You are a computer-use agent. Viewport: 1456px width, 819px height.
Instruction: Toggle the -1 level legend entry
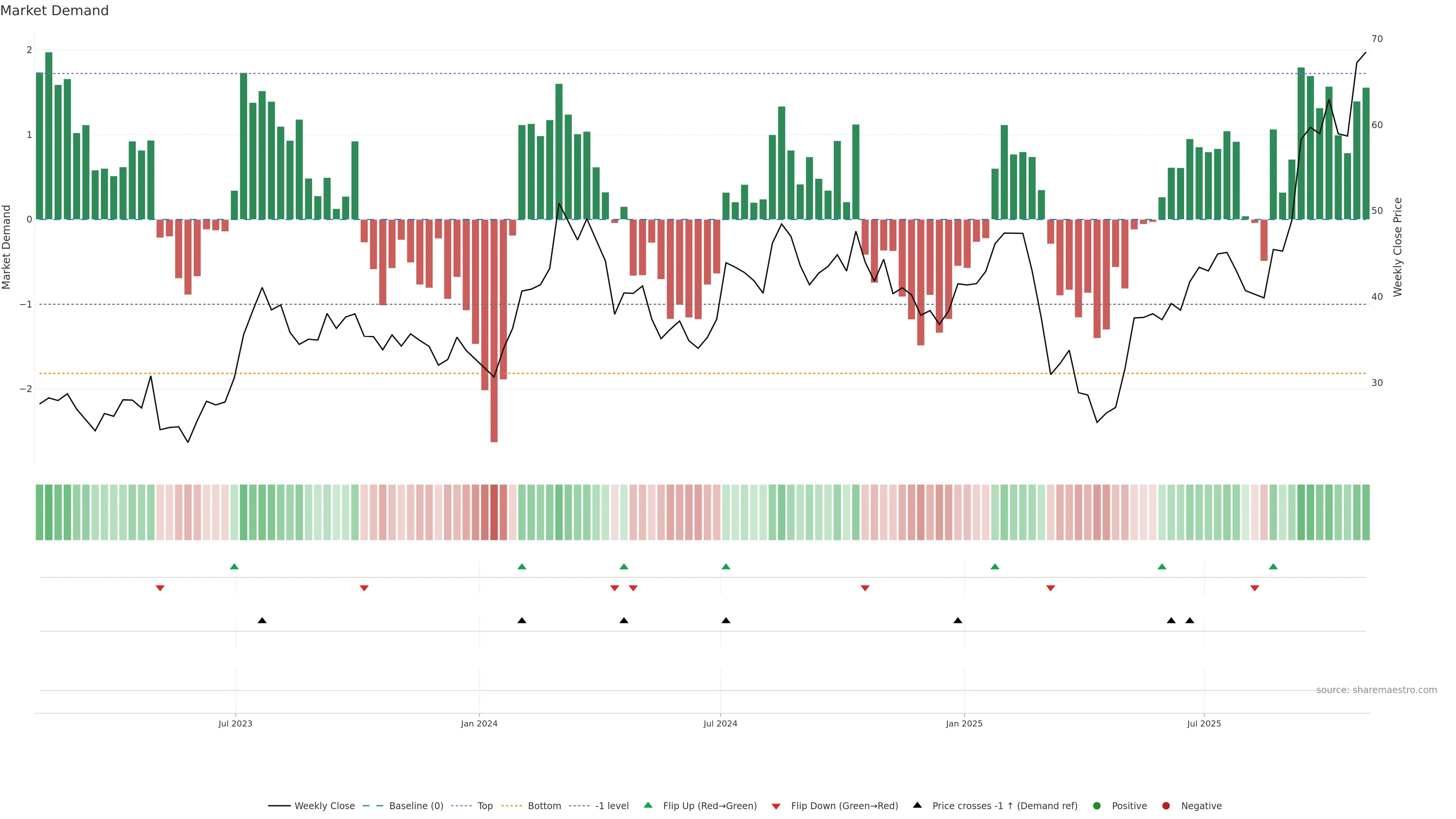[x=612, y=806]
